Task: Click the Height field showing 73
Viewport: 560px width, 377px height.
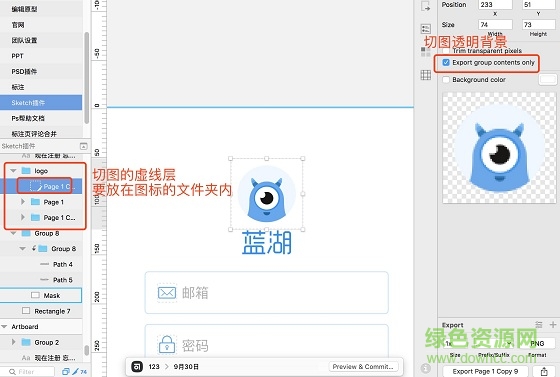Action: pyautogui.click(x=539, y=25)
